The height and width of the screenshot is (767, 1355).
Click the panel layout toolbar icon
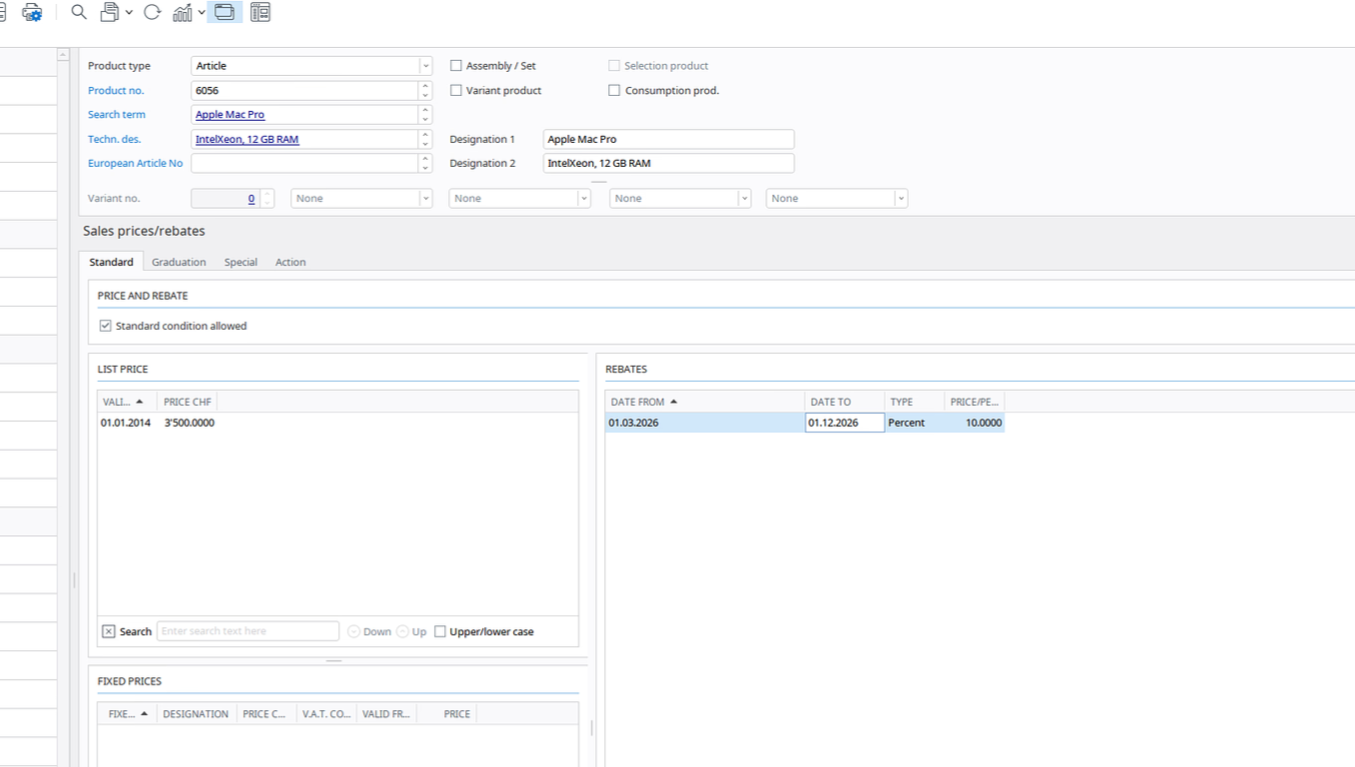pyautogui.click(x=260, y=12)
